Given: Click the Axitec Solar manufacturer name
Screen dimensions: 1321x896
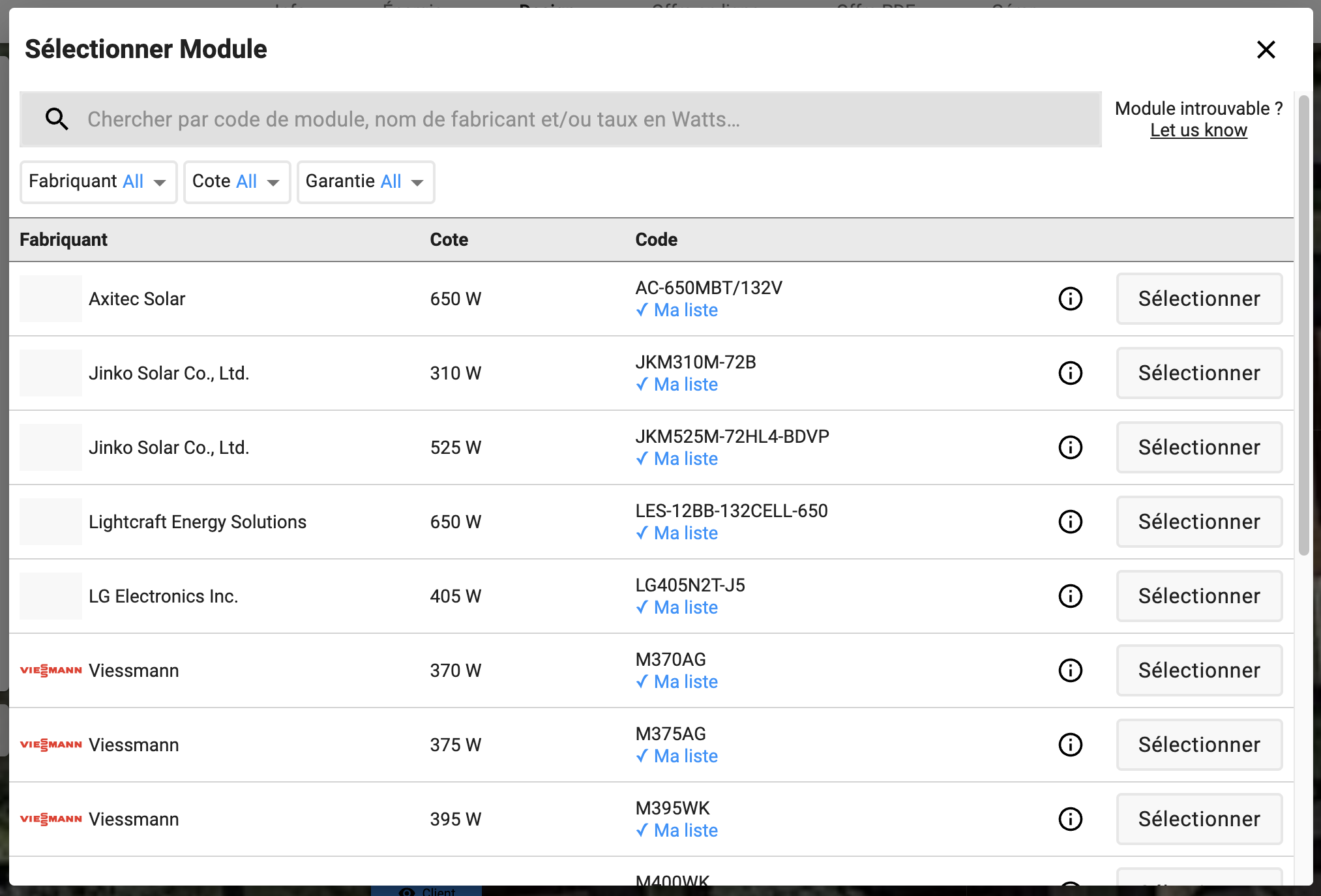Looking at the screenshot, I should point(137,299).
